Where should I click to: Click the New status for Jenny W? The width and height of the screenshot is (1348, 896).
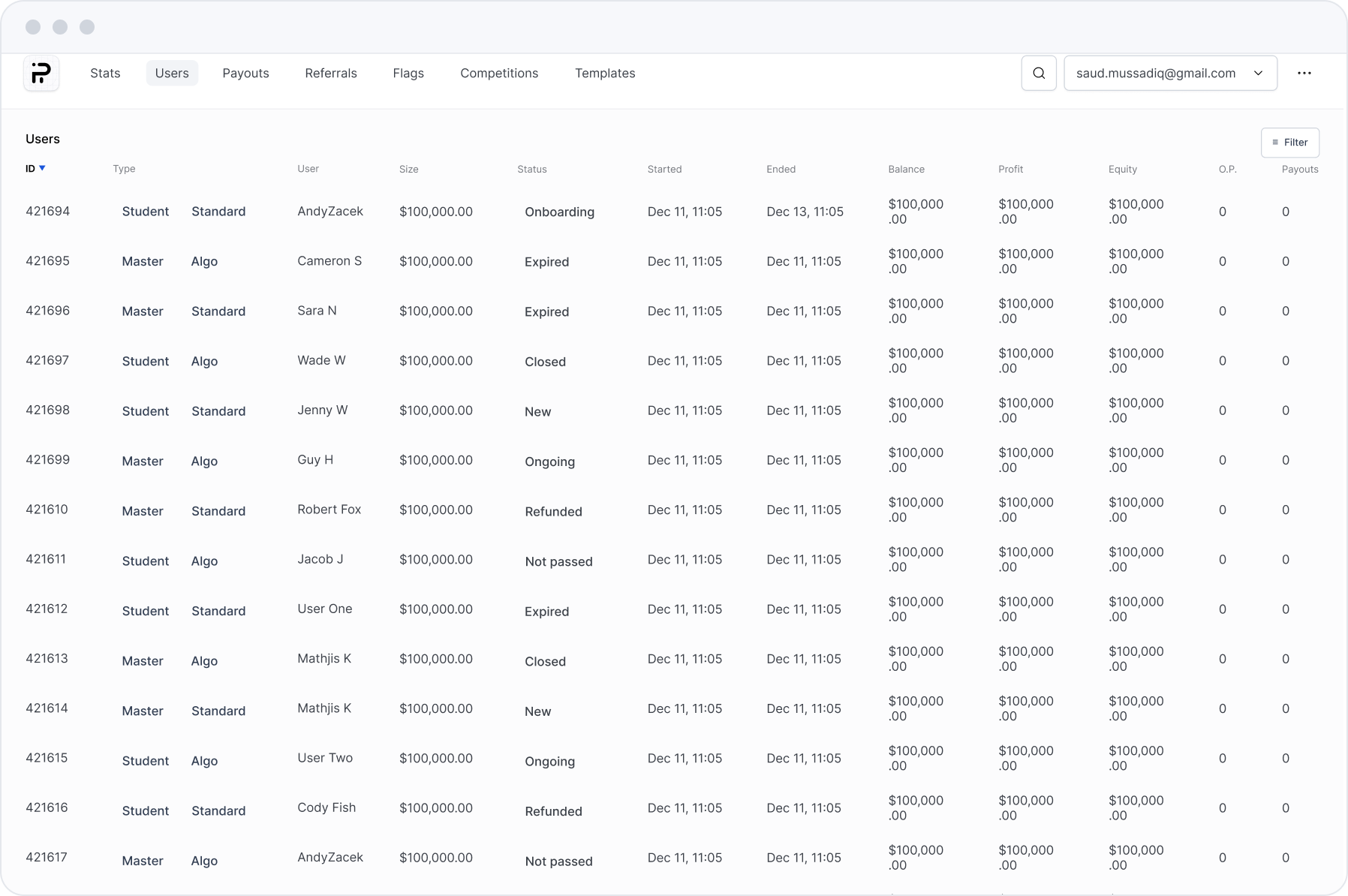click(537, 411)
